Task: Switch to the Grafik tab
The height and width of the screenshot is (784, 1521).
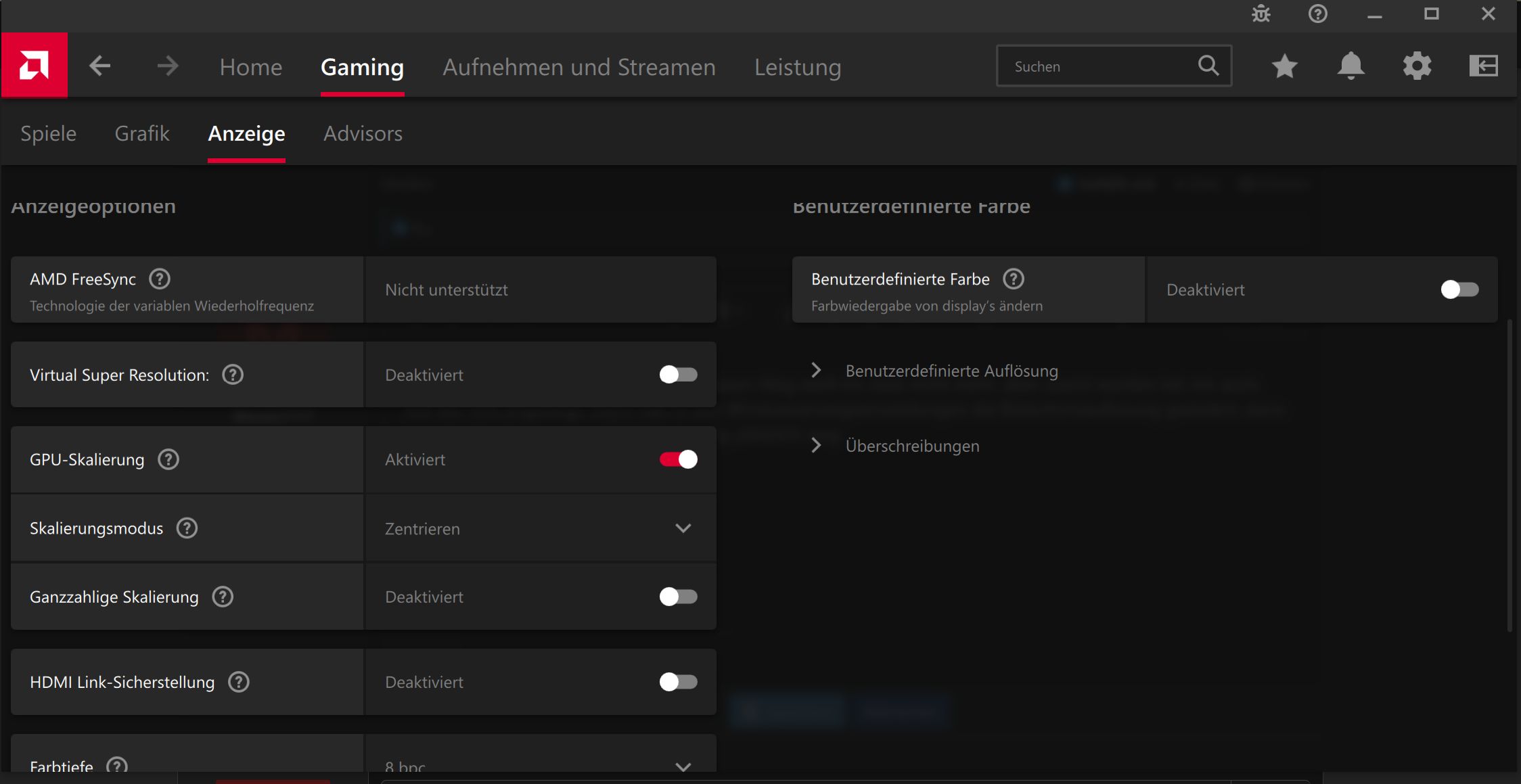Action: (142, 133)
